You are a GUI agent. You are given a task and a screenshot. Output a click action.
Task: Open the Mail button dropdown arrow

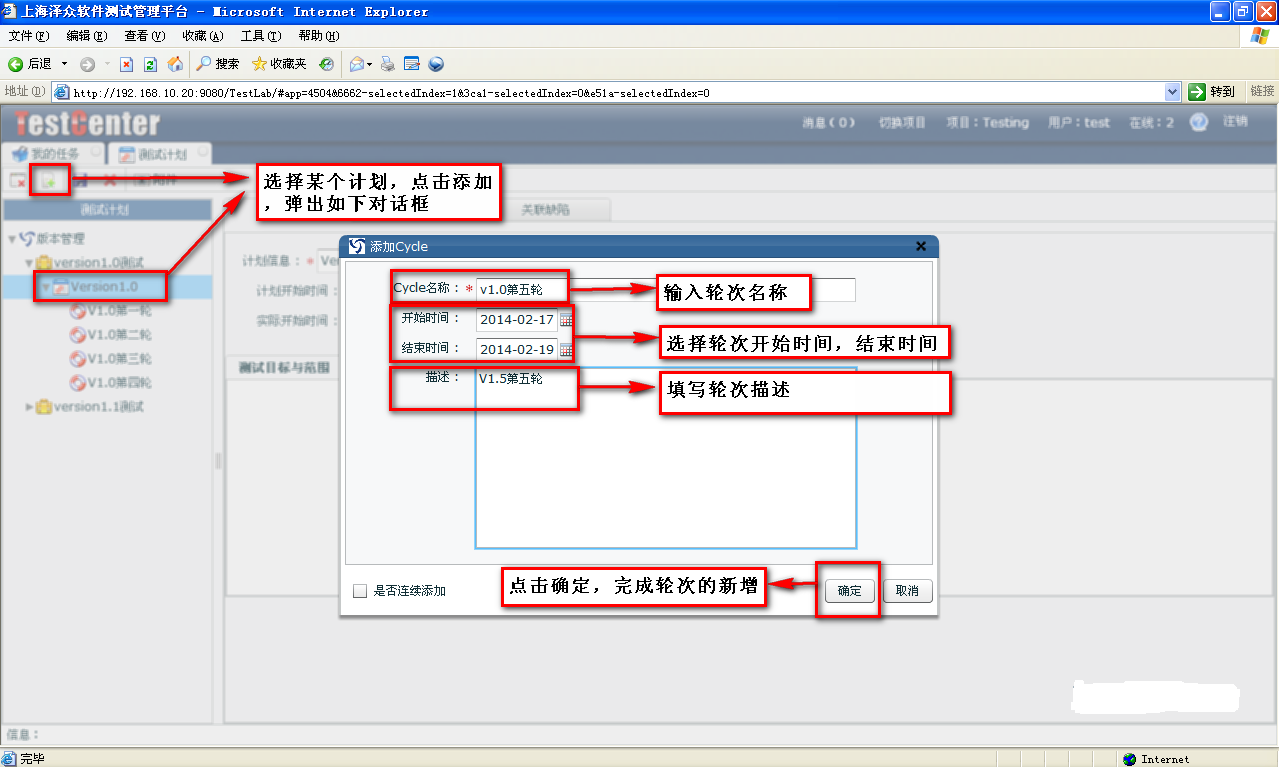[x=370, y=64]
